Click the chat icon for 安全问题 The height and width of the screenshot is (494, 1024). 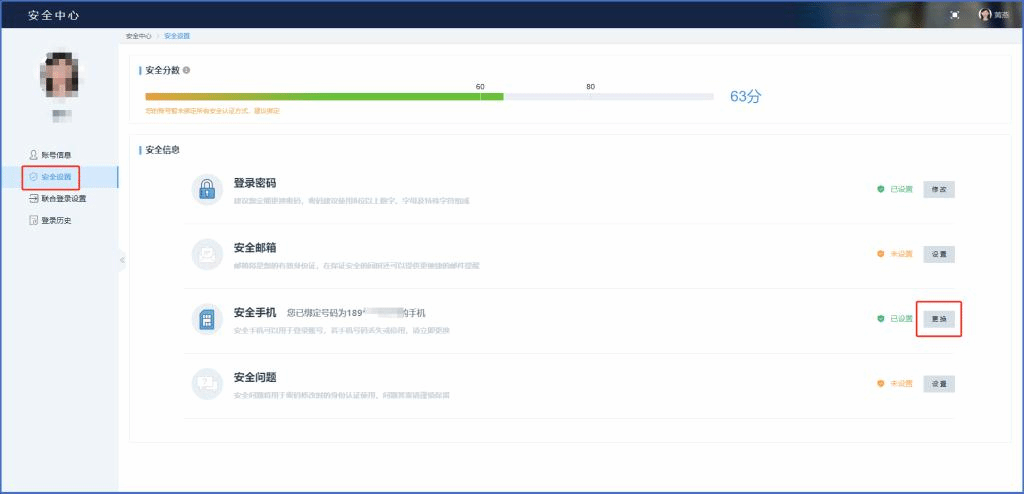pyautogui.click(x=207, y=383)
